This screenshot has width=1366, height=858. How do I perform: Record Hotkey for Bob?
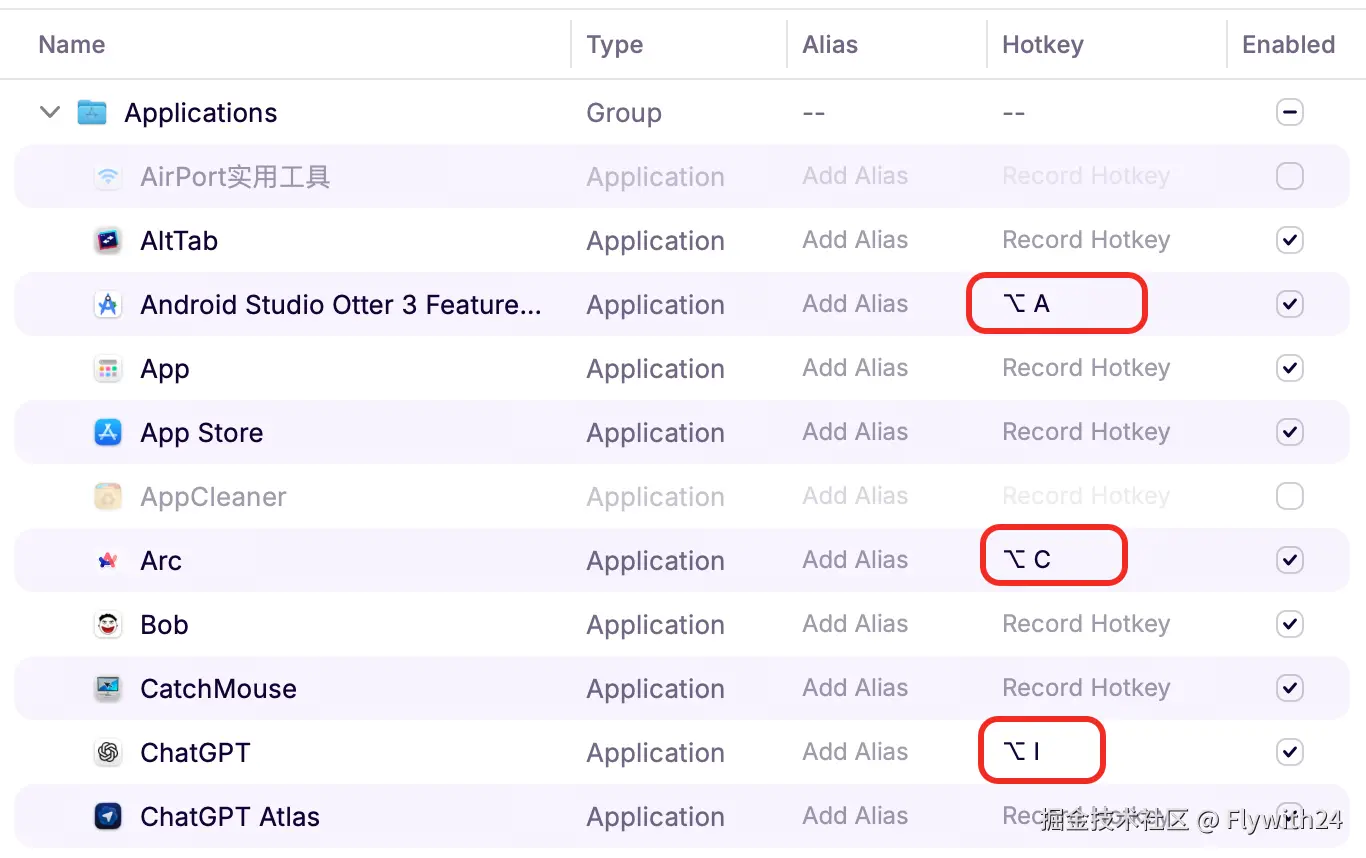click(1086, 625)
